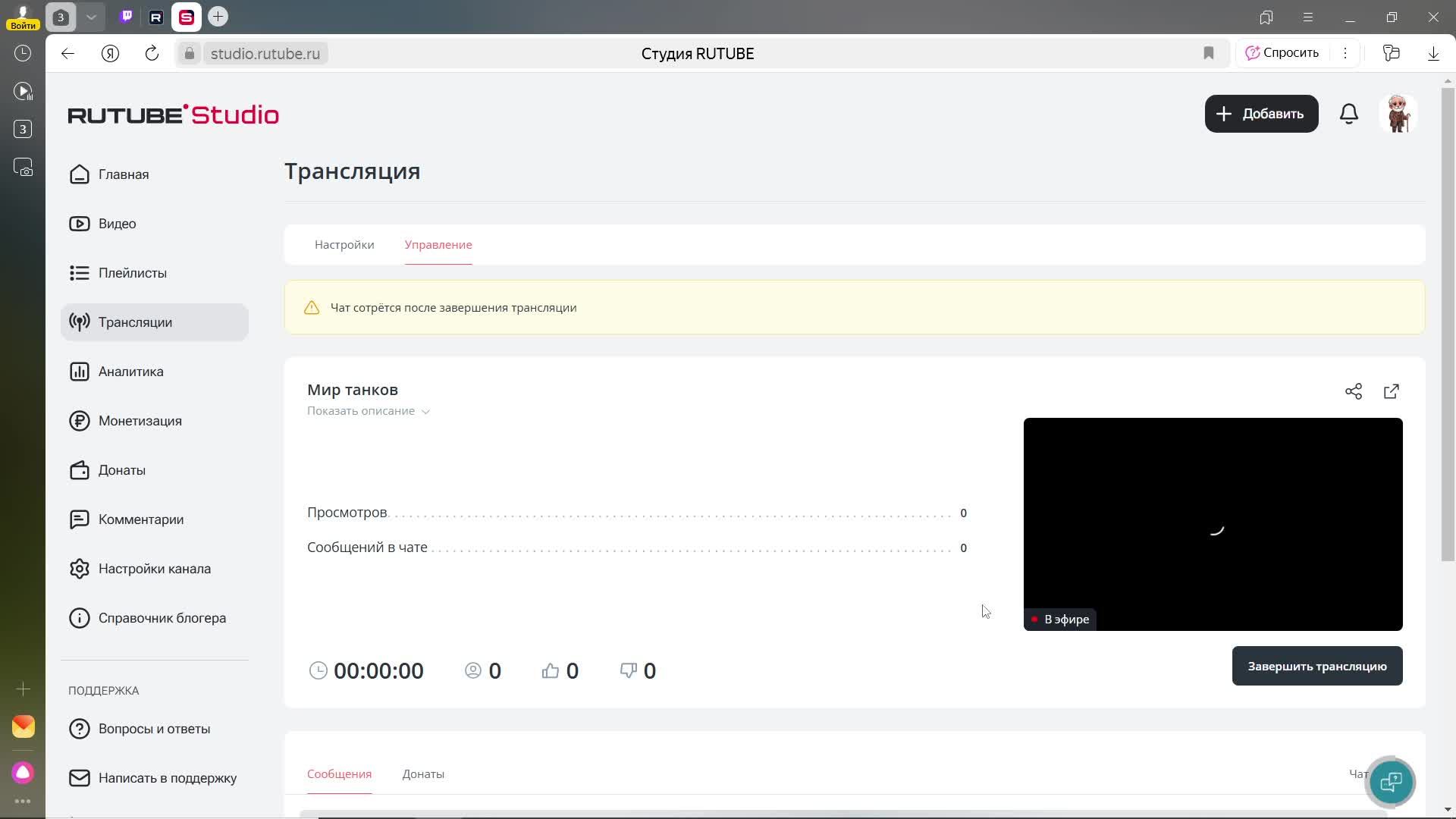Click the Yandex home Я button
1456x819 pixels.
[x=110, y=53]
